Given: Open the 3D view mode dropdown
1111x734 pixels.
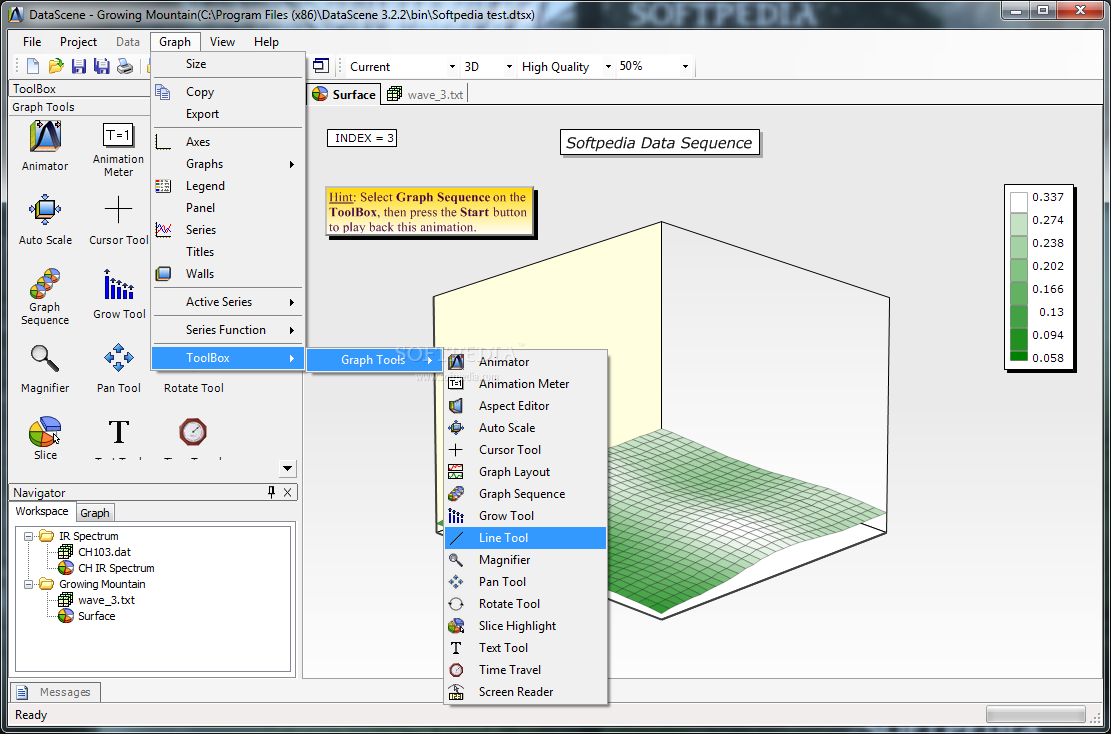Looking at the screenshot, I should (x=509, y=67).
